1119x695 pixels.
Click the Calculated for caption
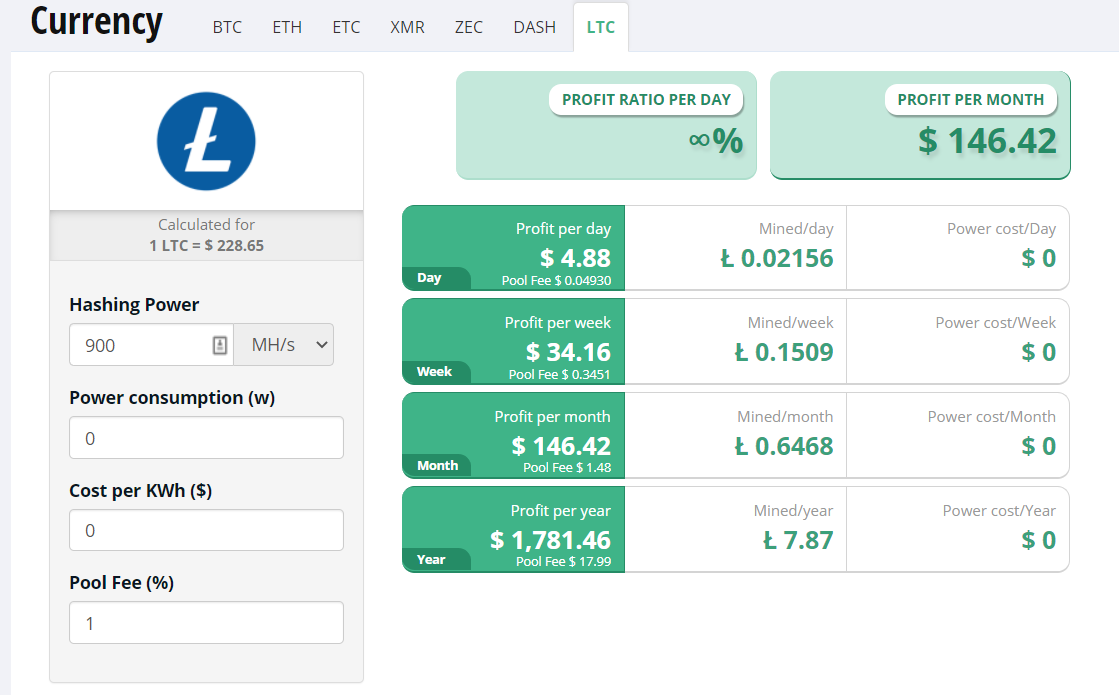206,225
